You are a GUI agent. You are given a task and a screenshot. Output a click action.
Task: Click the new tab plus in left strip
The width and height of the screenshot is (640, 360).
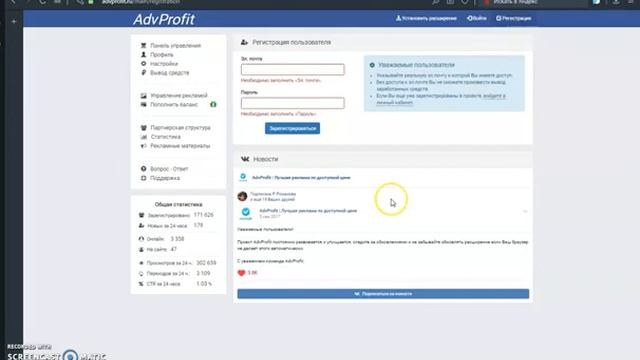(x=14, y=21)
